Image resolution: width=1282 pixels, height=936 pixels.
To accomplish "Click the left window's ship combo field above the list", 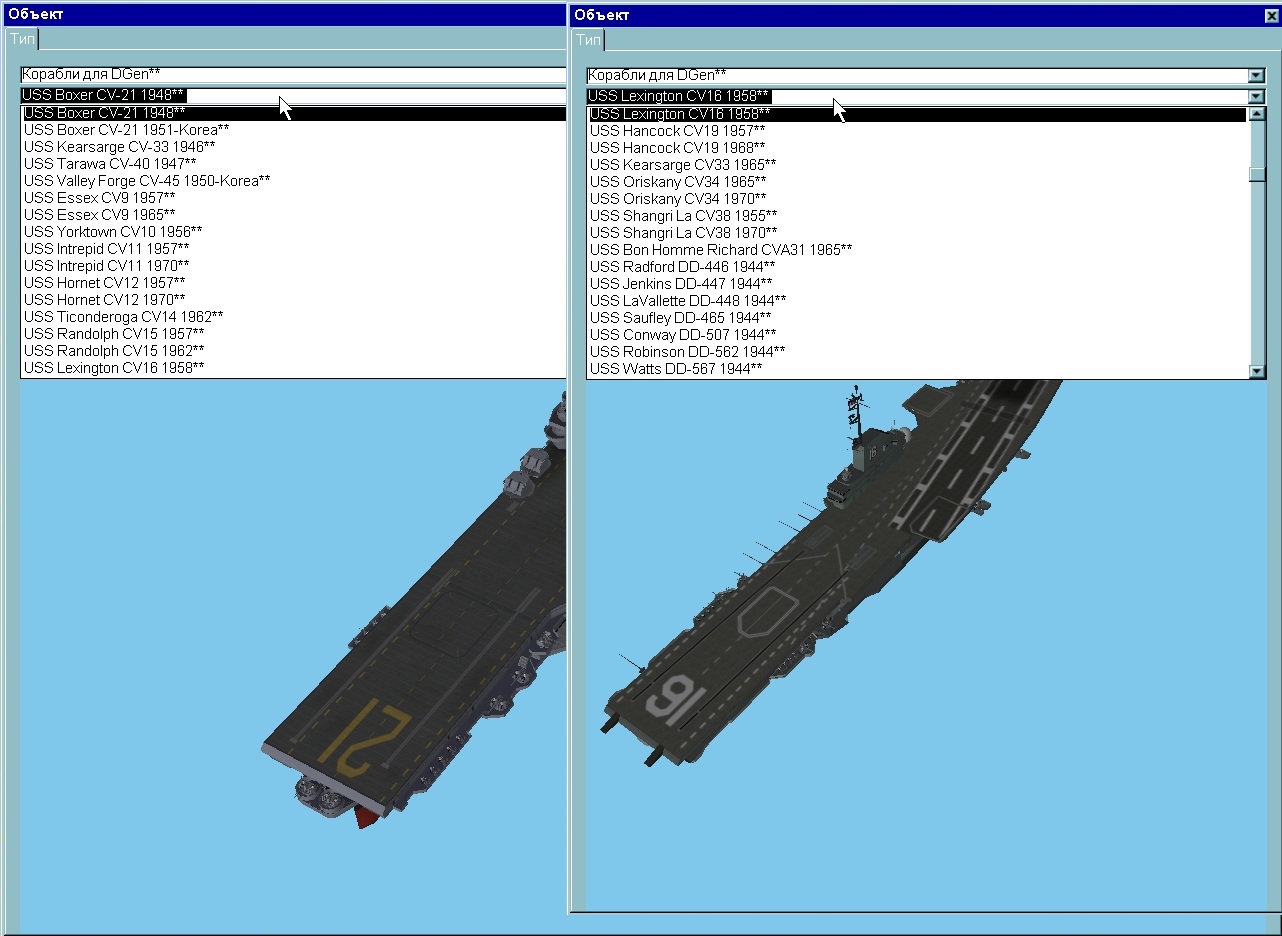I will (x=293, y=96).
